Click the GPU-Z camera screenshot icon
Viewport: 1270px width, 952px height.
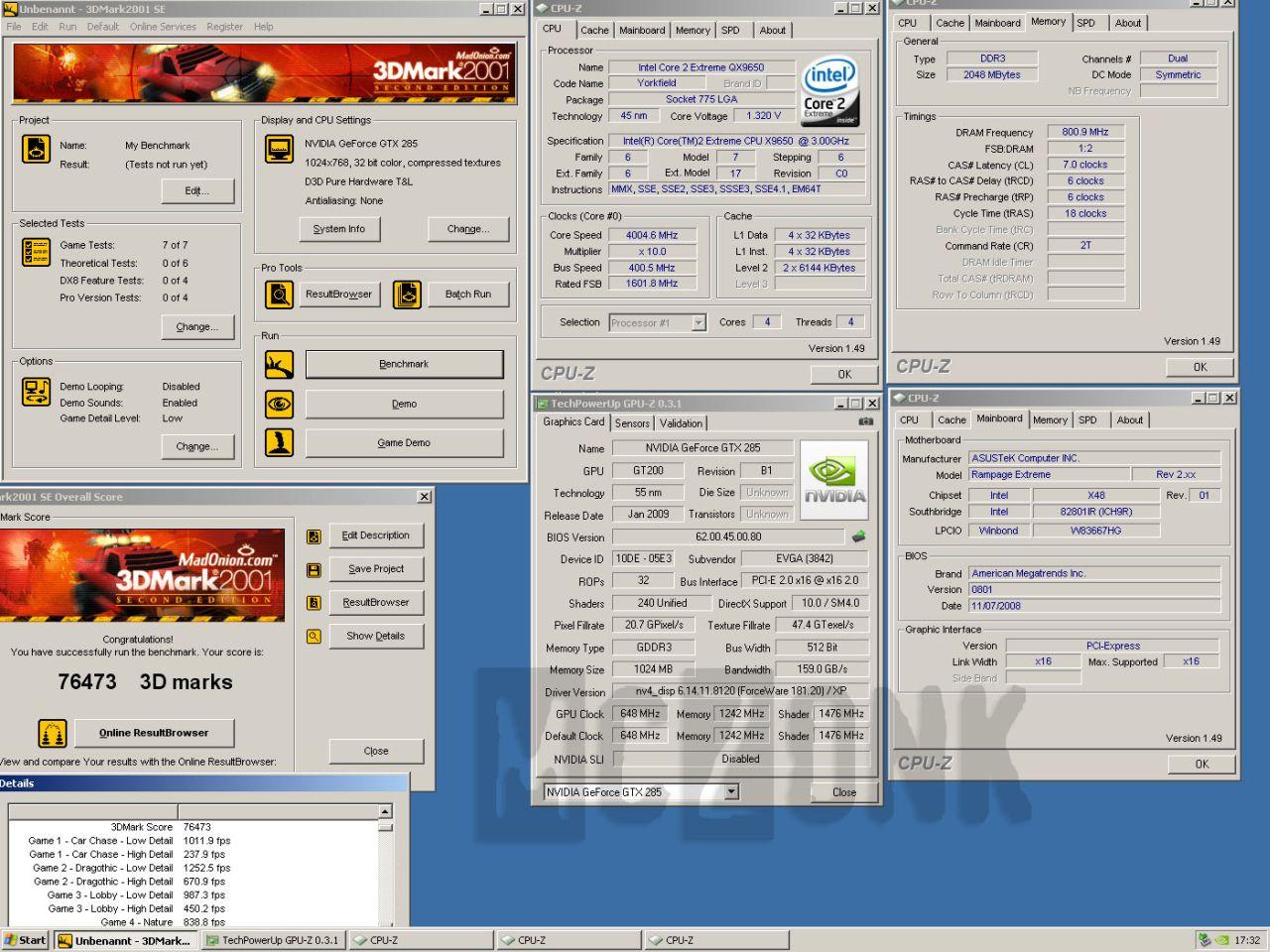865,421
